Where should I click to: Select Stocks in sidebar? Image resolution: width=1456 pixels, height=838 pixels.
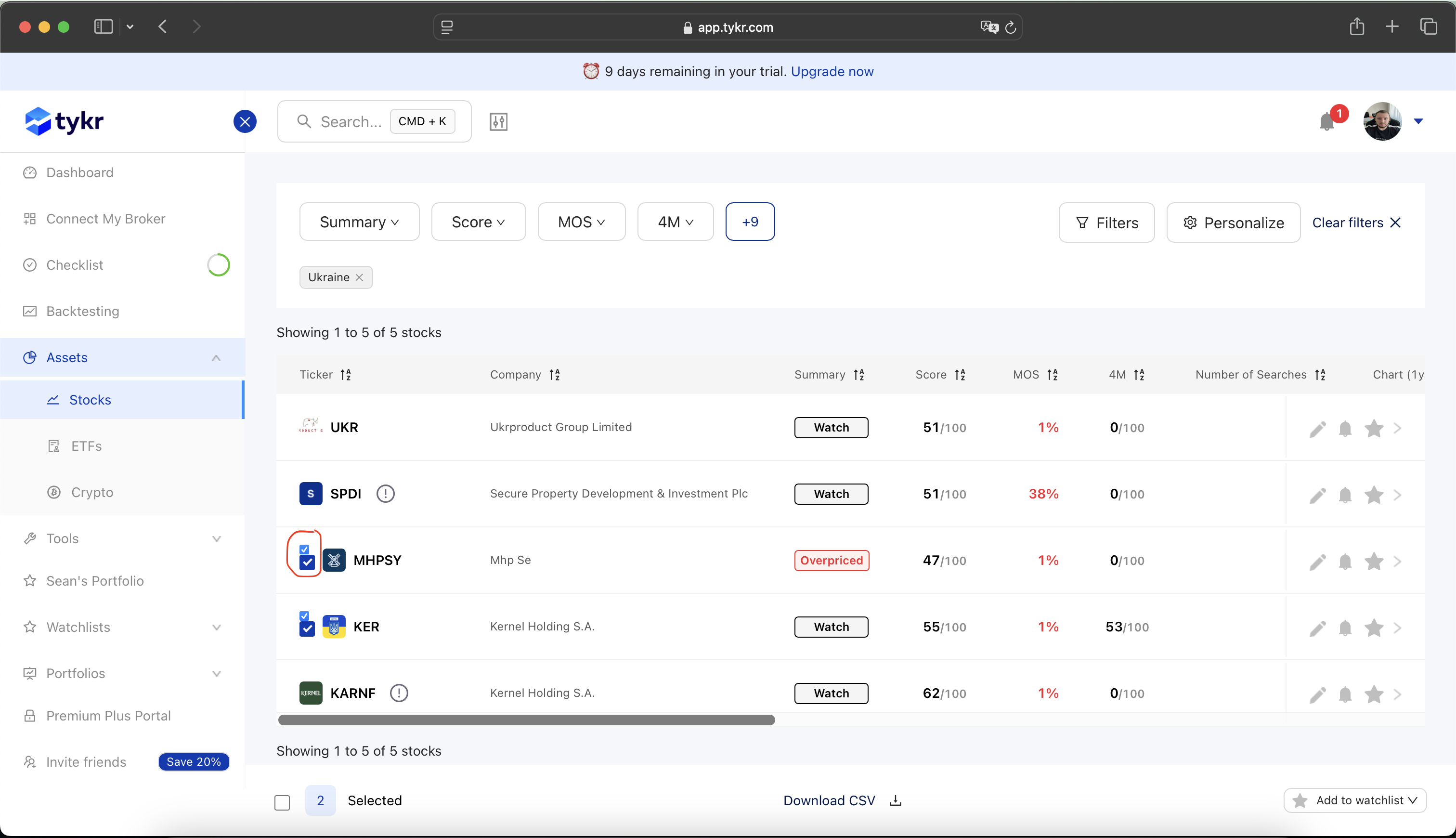[122, 400]
